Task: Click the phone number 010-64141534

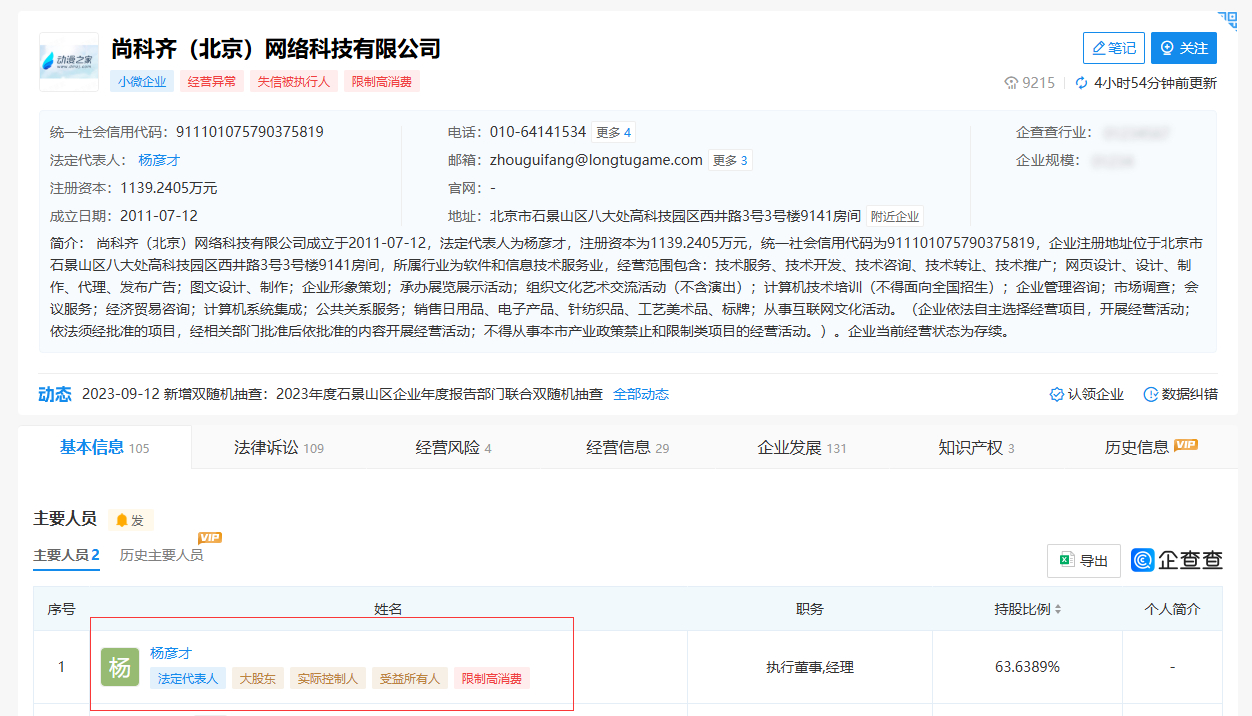Action: [x=538, y=132]
